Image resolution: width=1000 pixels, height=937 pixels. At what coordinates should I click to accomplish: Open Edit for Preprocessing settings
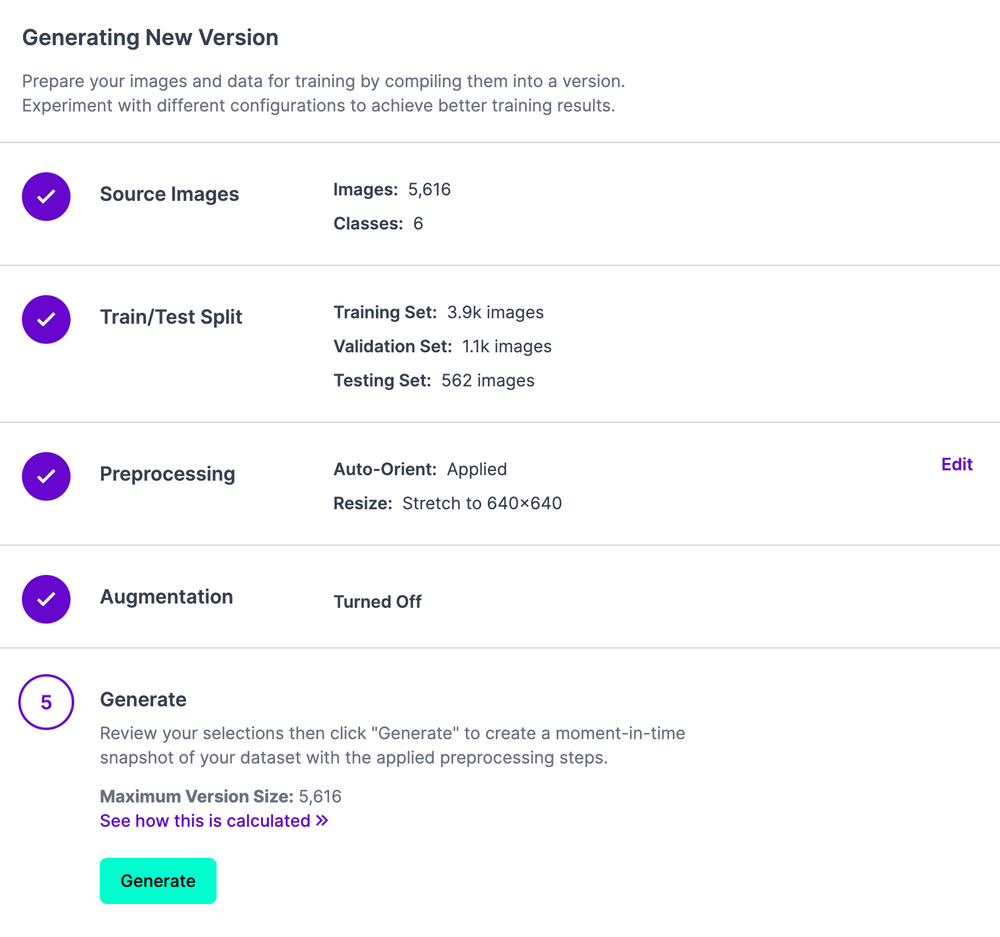pos(956,464)
